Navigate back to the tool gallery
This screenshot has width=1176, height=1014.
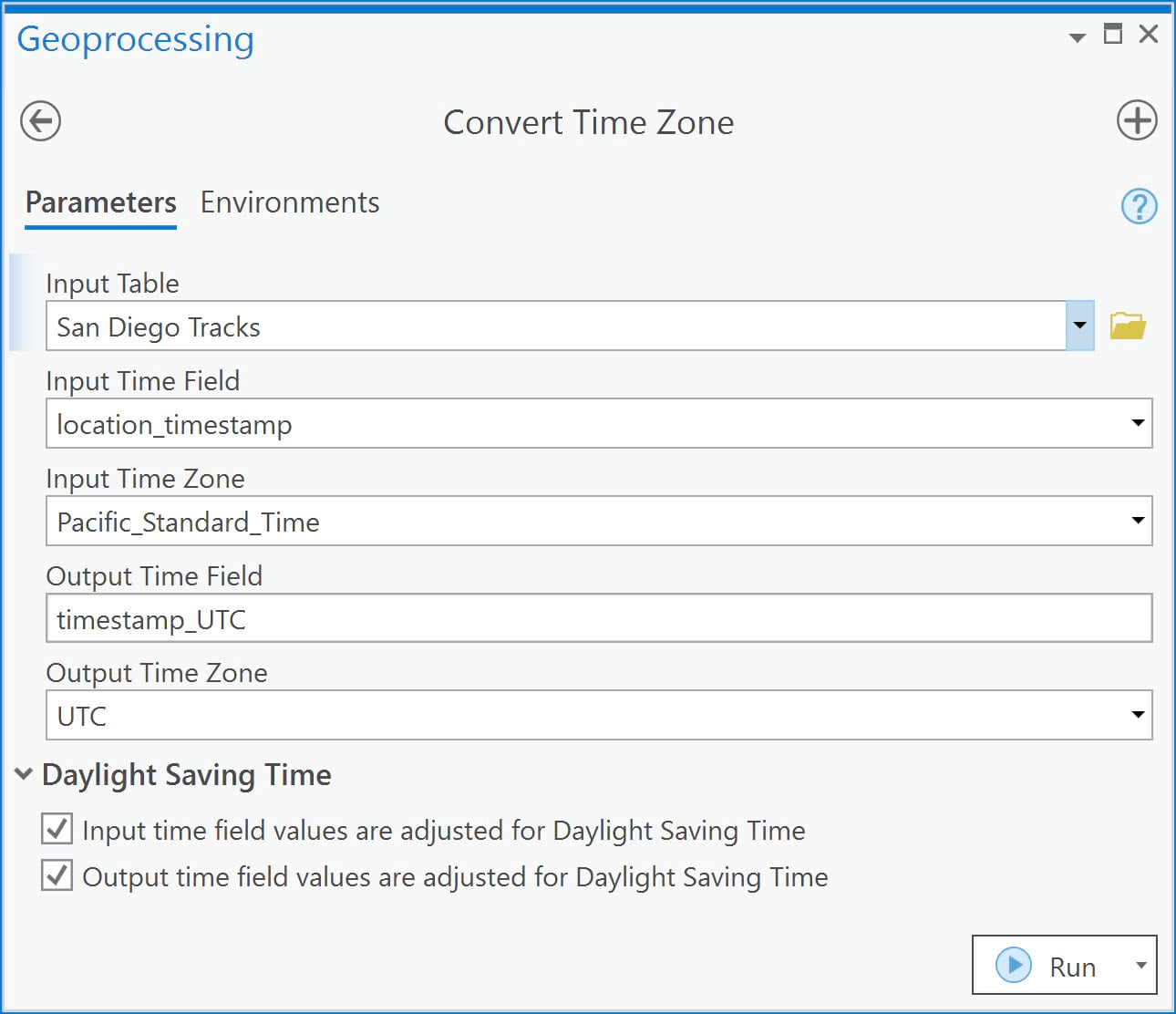[x=39, y=120]
